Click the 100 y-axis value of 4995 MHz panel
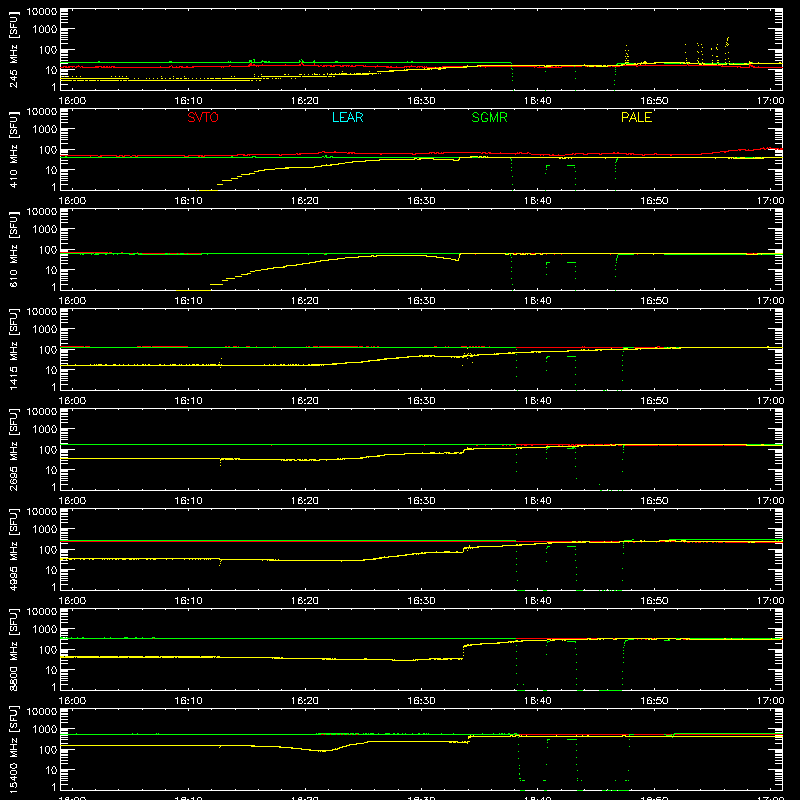800x800 pixels. (48, 549)
